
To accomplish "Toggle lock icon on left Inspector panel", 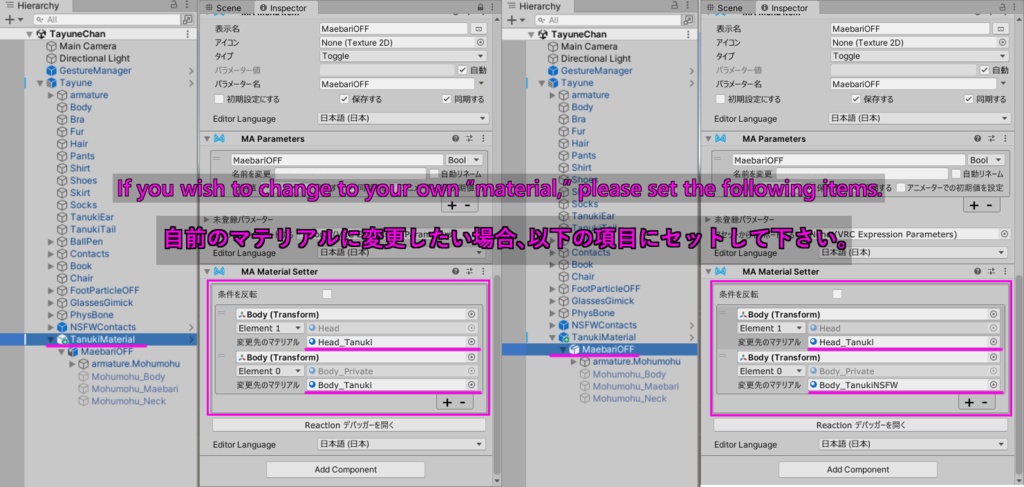I will click(x=481, y=7).
